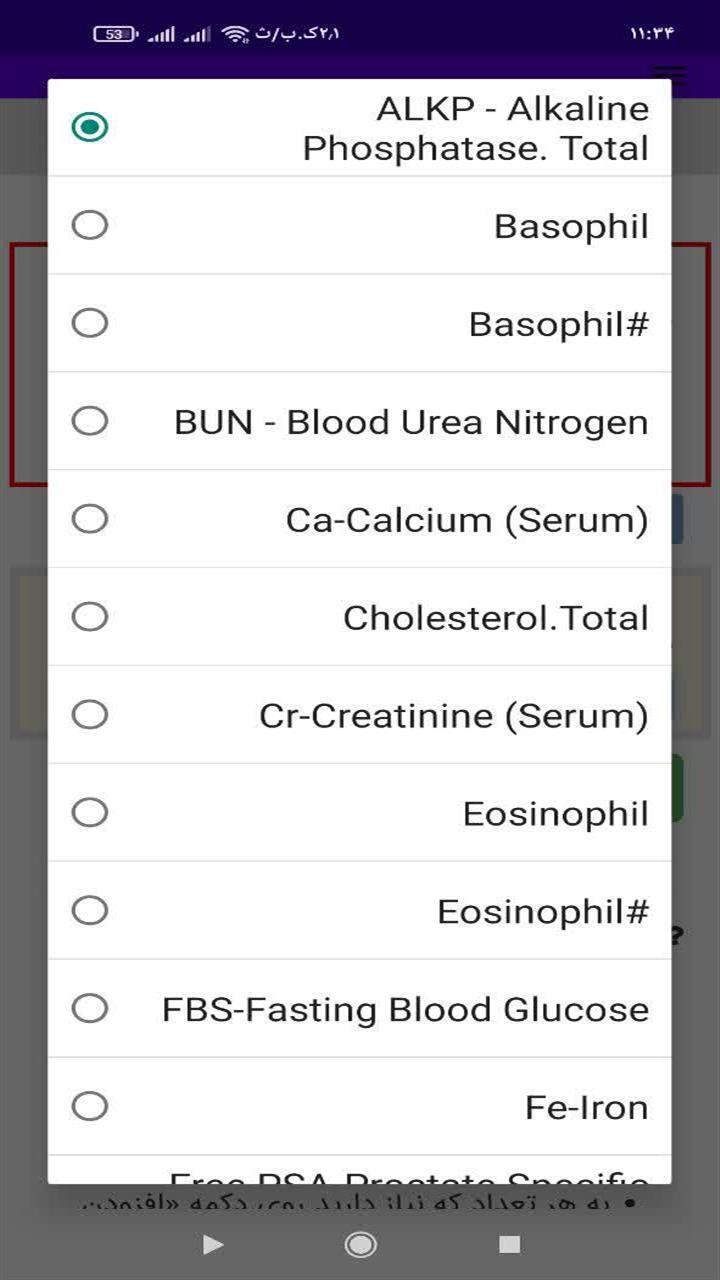Viewport: 720px width, 1280px height.
Task: Choose Cholesterol.Total from the list
Action: 360,617
